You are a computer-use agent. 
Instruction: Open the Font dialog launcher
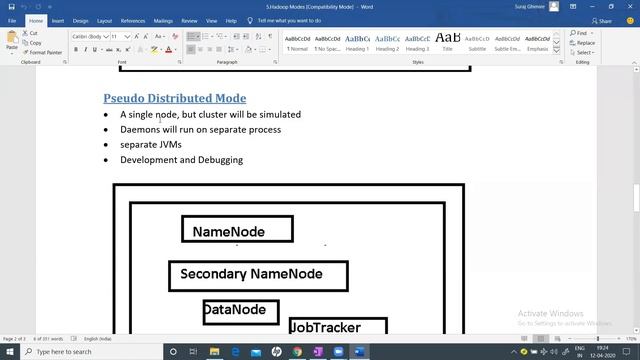pyautogui.click(x=179, y=62)
